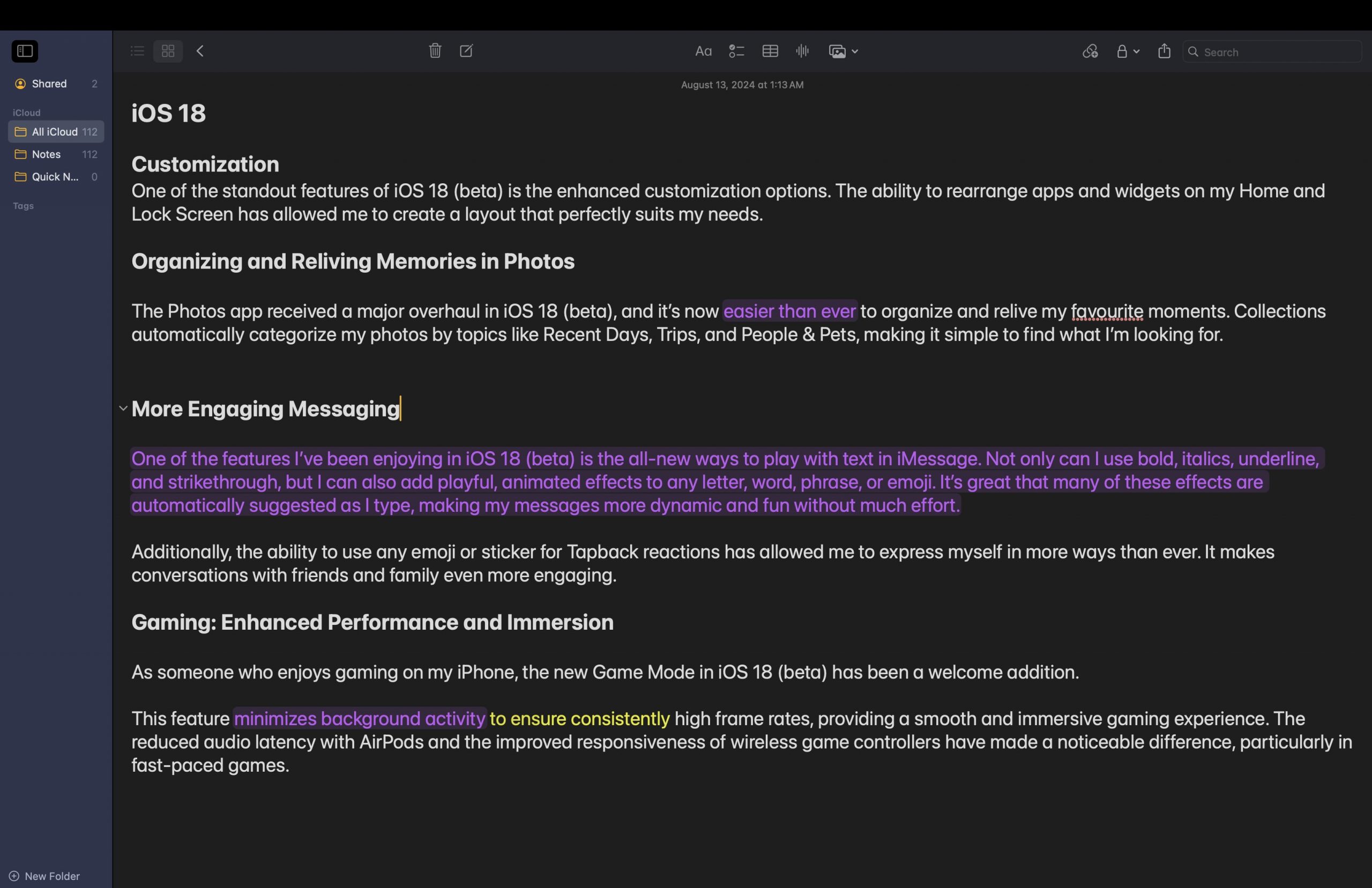Click the lock note icon
The width and height of the screenshot is (1372, 888).
[1122, 51]
